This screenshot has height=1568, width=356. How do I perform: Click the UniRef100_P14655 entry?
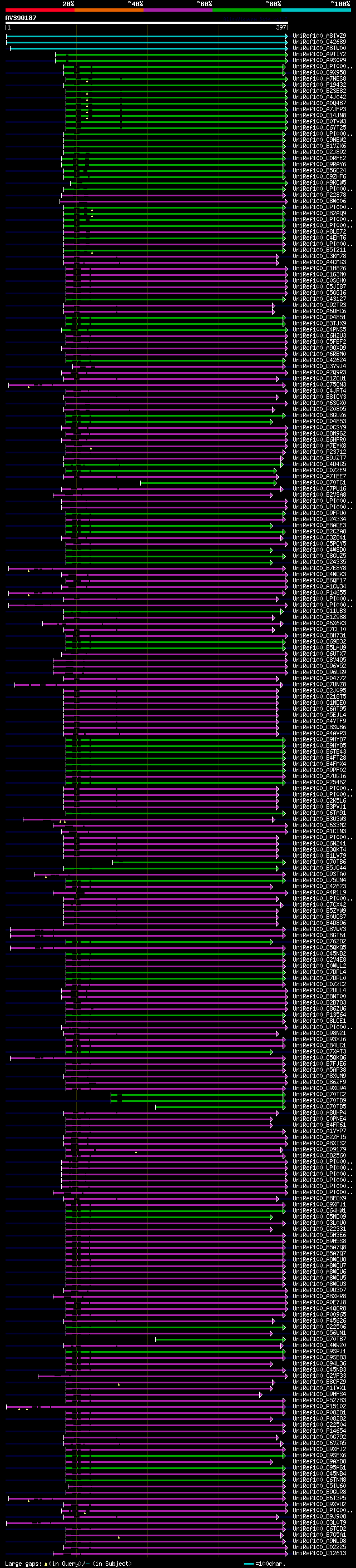(319, 593)
